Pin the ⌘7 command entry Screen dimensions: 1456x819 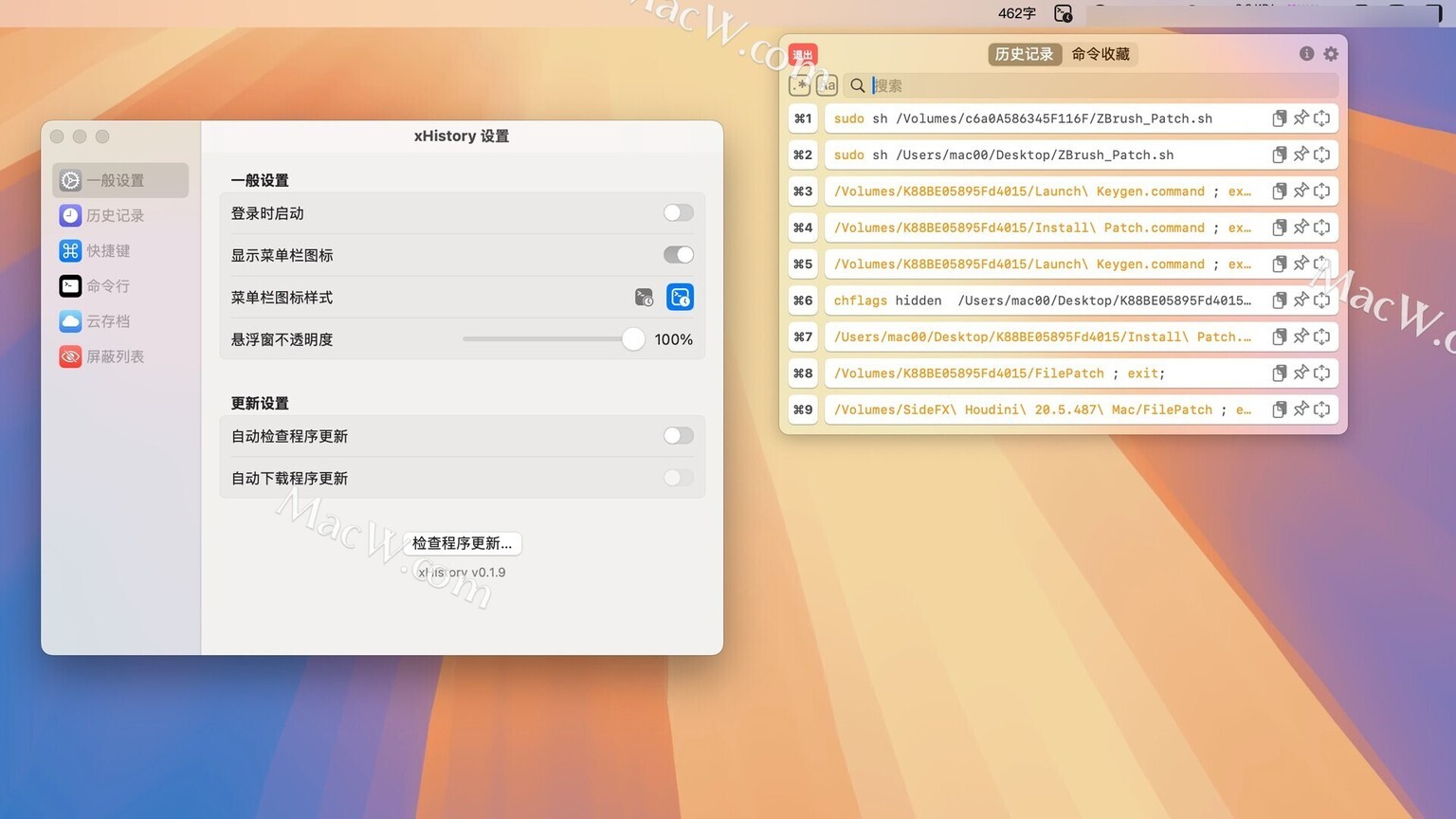1301,337
